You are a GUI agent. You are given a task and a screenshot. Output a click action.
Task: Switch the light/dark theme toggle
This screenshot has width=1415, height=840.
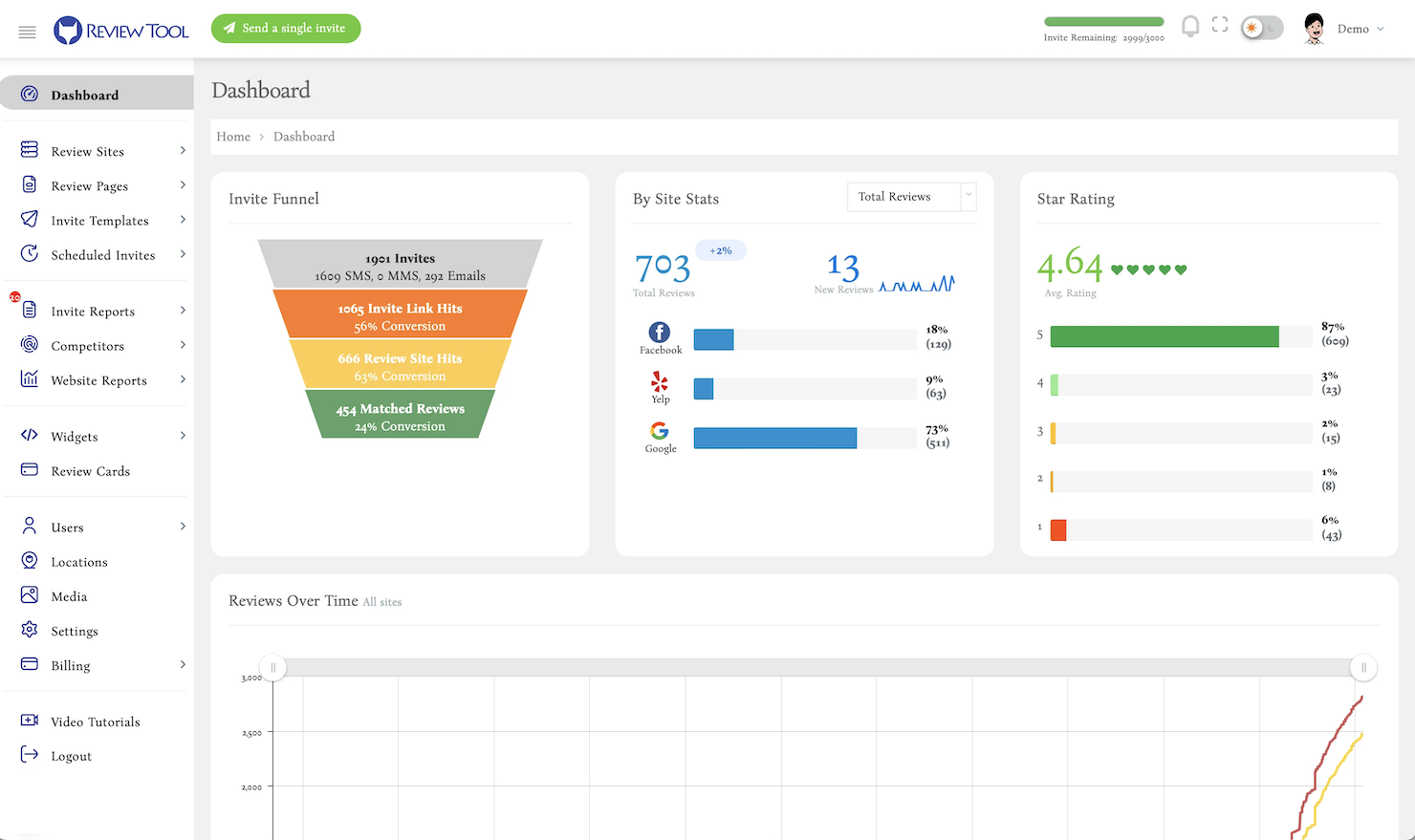point(1262,27)
